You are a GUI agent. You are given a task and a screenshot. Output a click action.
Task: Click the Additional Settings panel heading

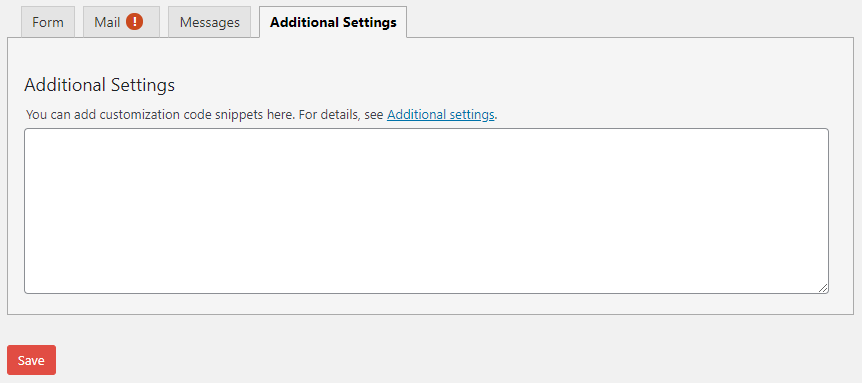pyautogui.click(x=100, y=85)
